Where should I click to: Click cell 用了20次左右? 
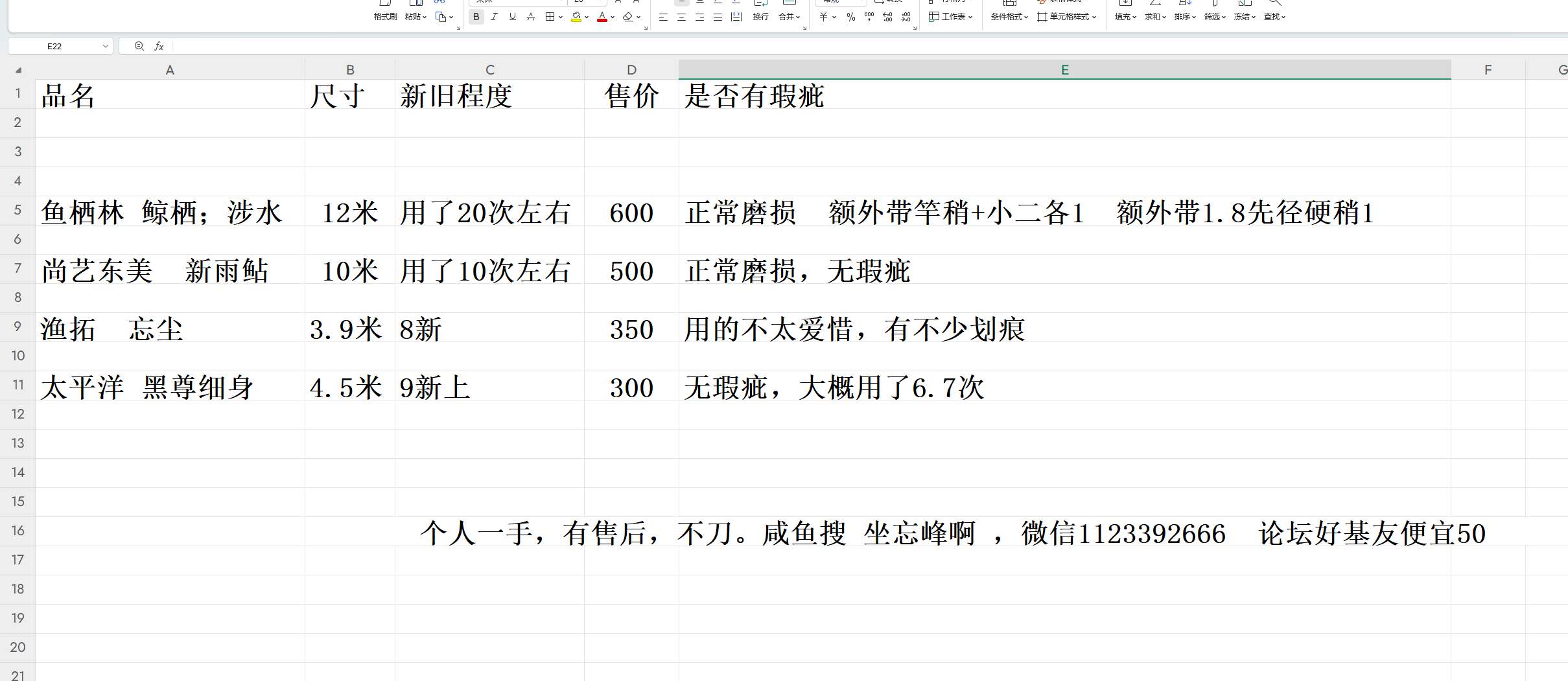(x=490, y=211)
